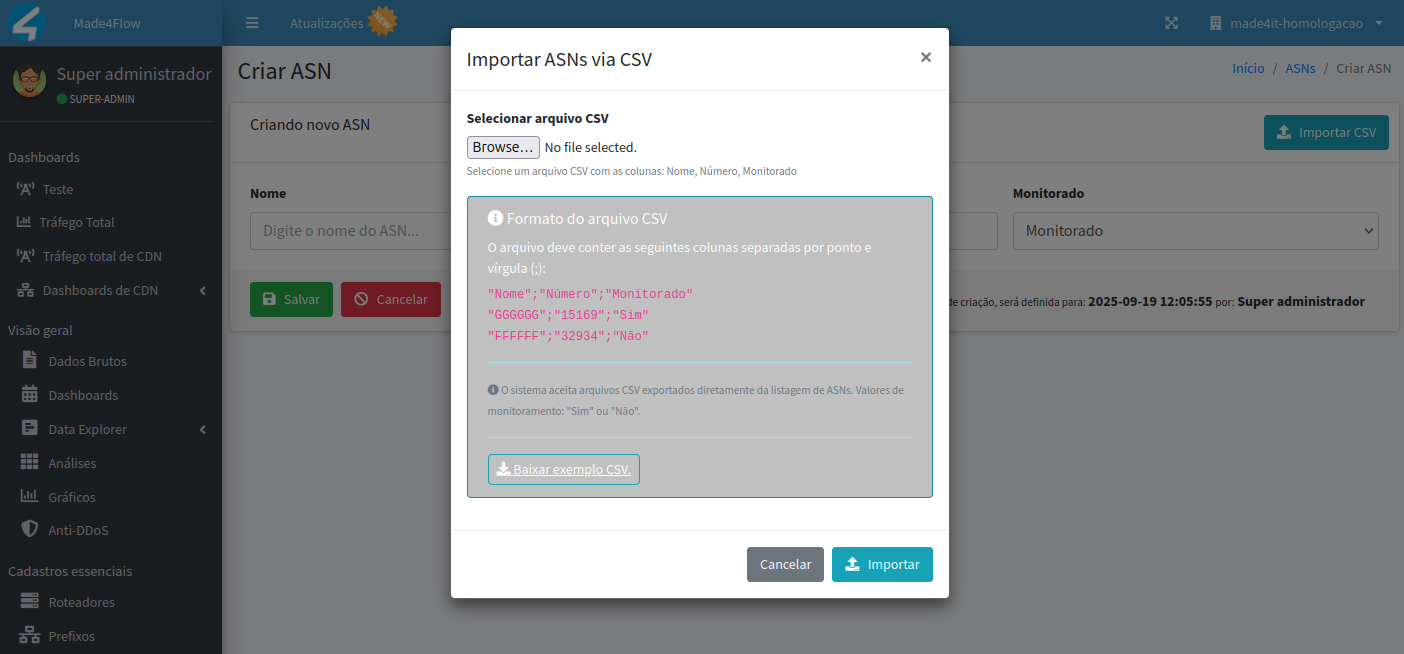Download the example CSV file
The width and height of the screenshot is (1404, 654).
click(564, 469)
